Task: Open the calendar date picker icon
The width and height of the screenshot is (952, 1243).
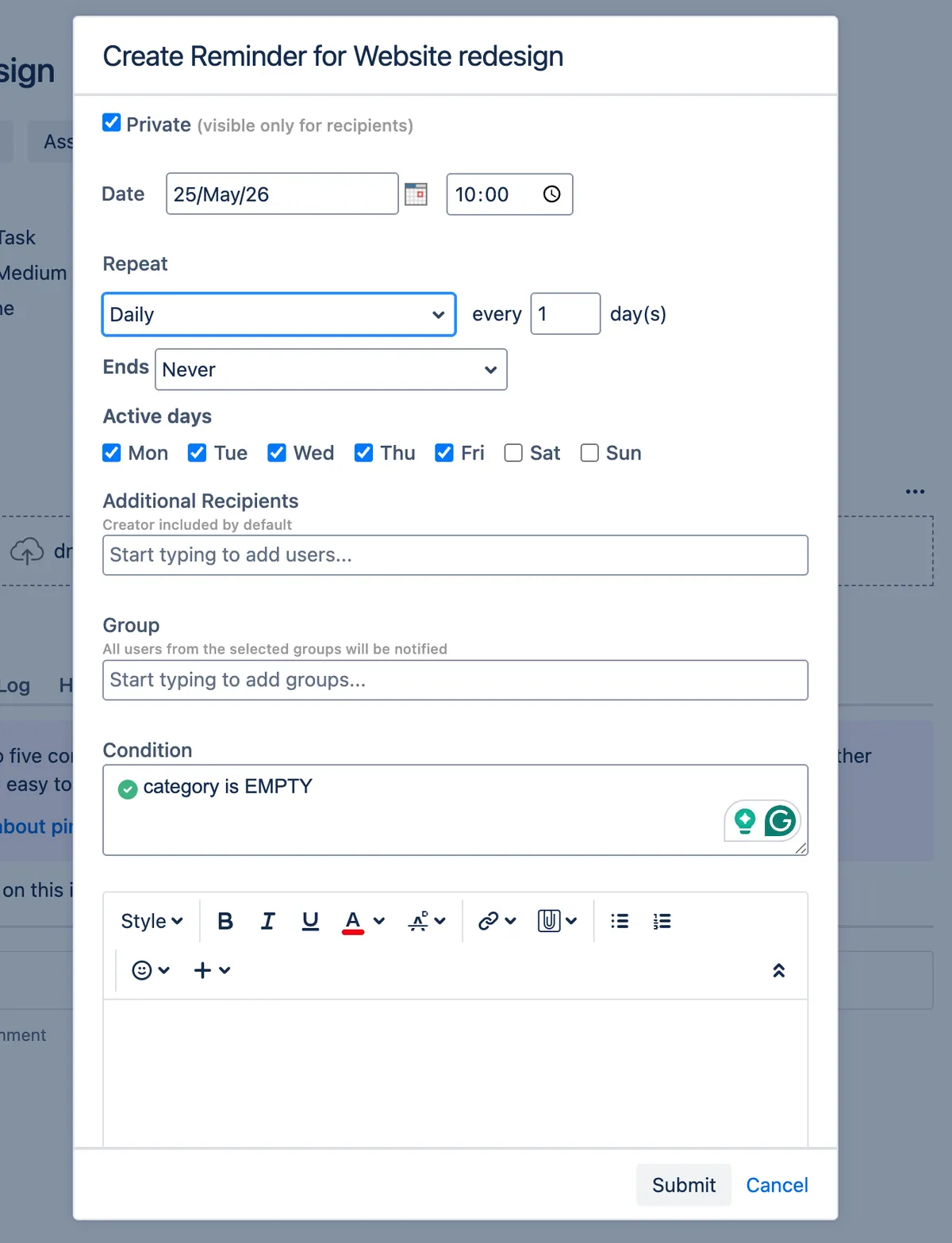Action: click(x=416, y=194)
